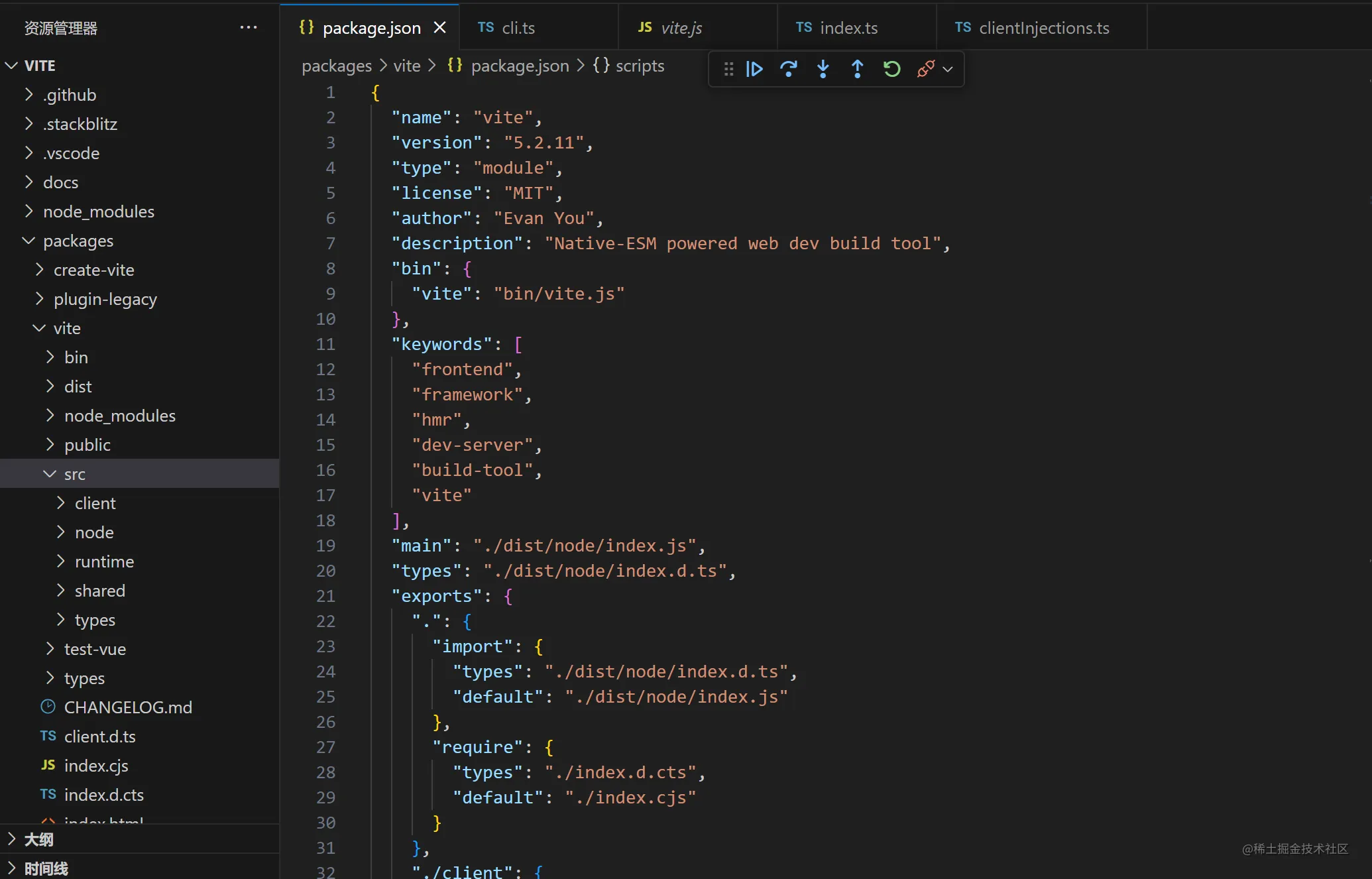This screenshot has width=1372, height=879.
Task: Expand the .vscode folder
Action: tap(140, 153)
